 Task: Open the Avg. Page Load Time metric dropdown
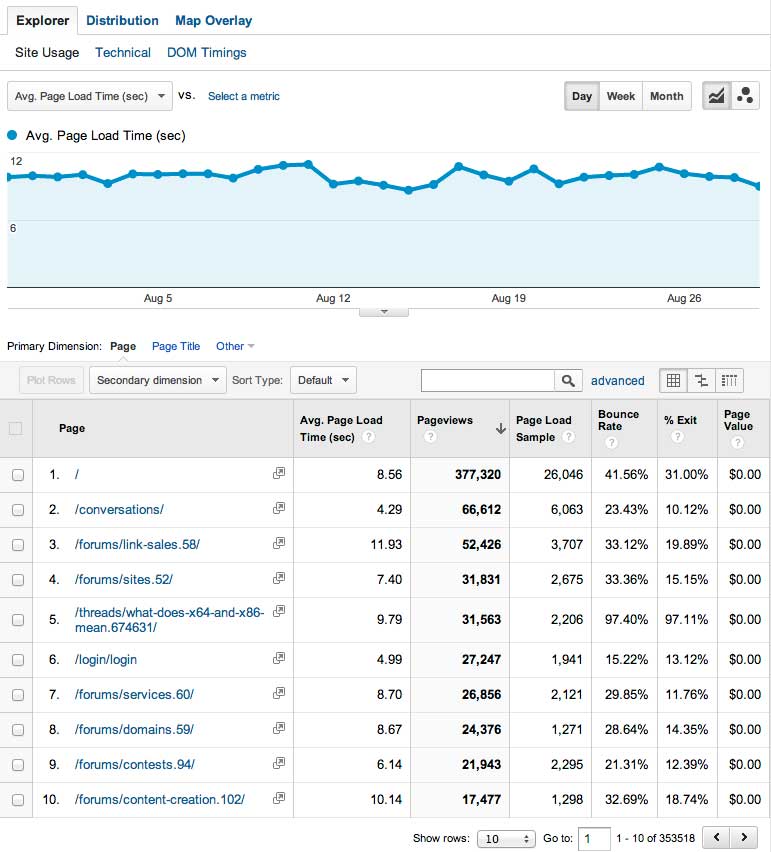pos(90,96)
